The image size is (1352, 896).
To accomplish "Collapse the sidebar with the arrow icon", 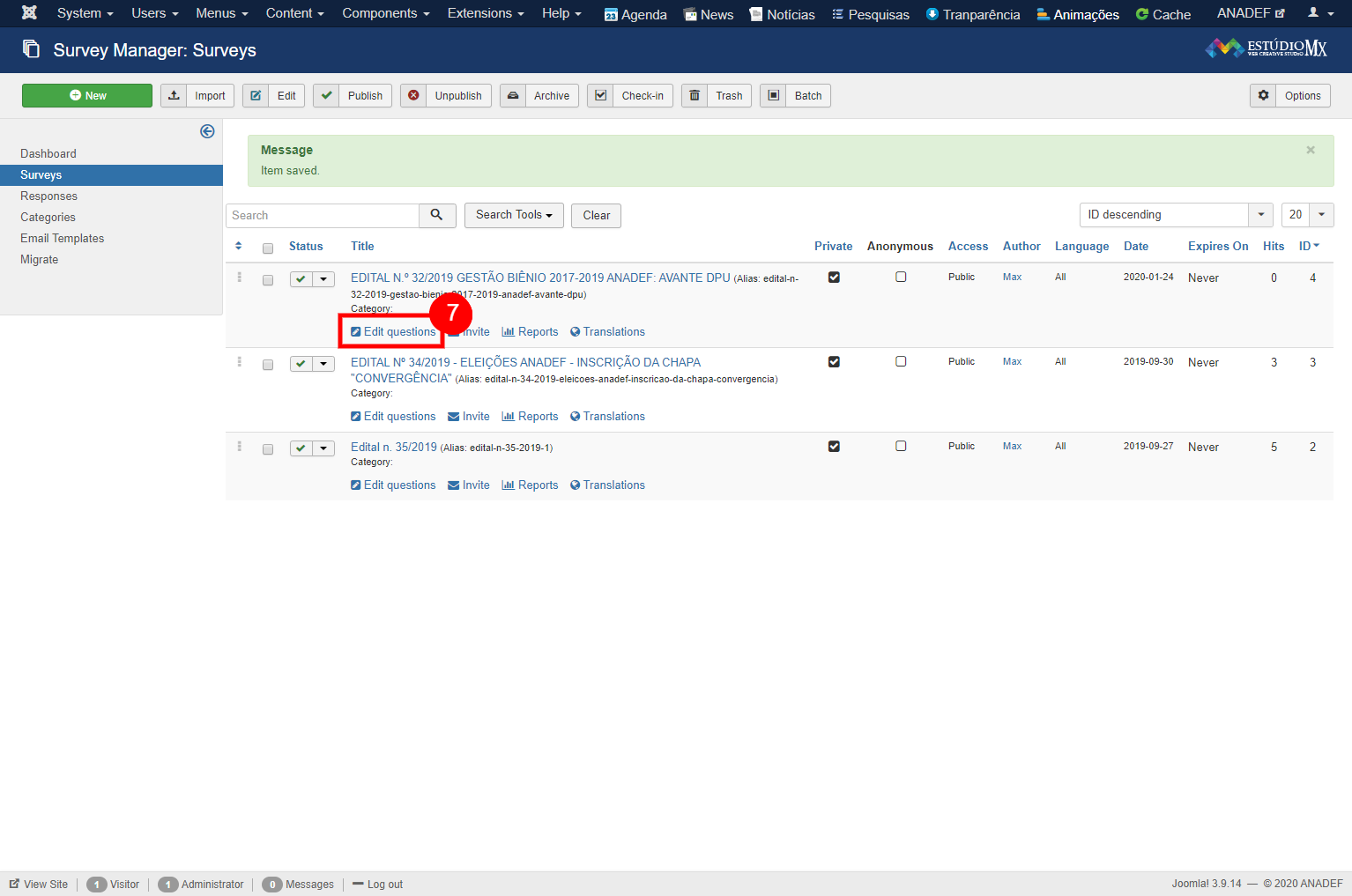I will (x=207, y=131).
